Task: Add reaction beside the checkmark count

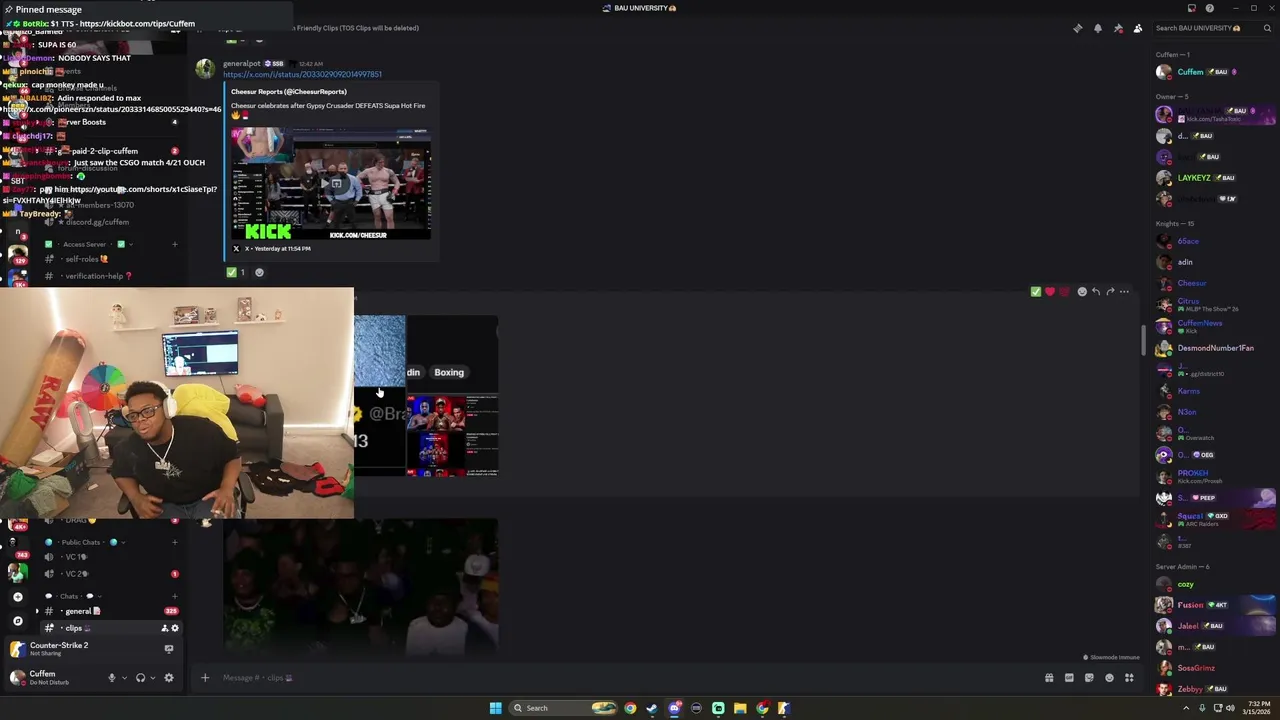Action: [259, 272]
